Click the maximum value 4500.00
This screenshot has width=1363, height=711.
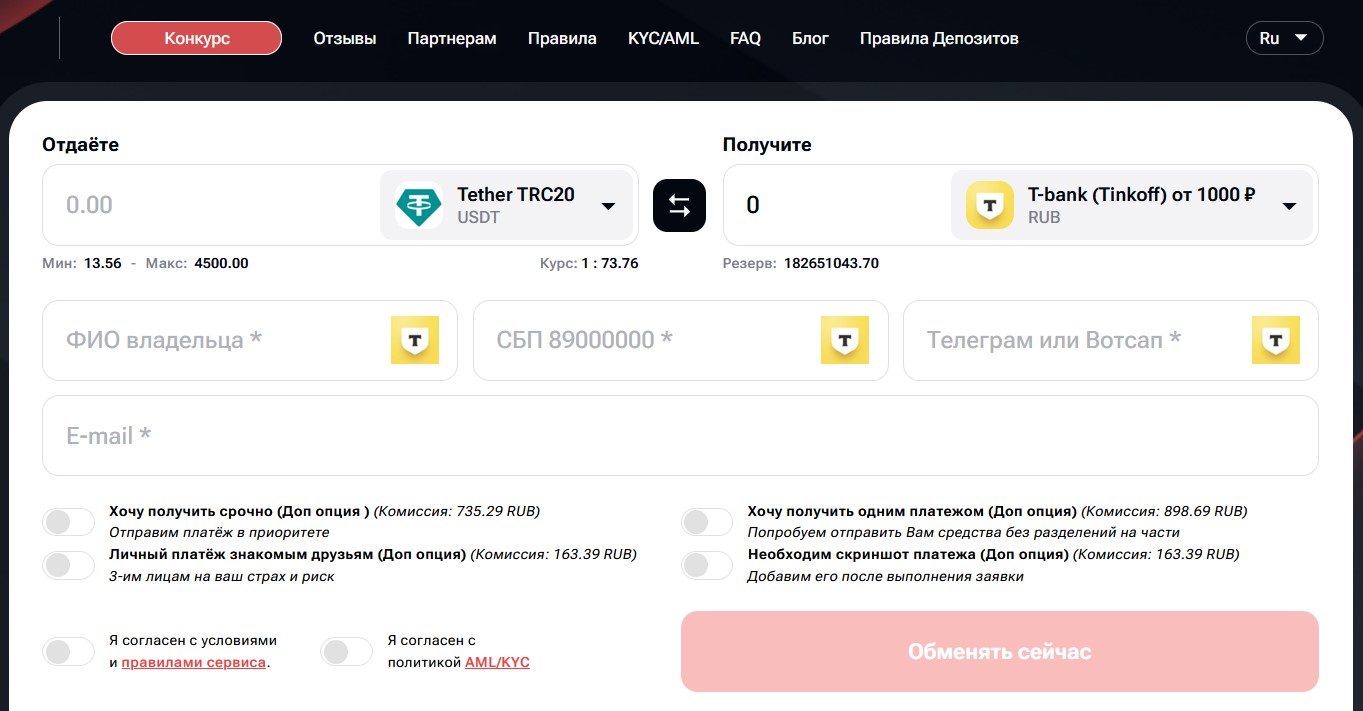(221, 264)
